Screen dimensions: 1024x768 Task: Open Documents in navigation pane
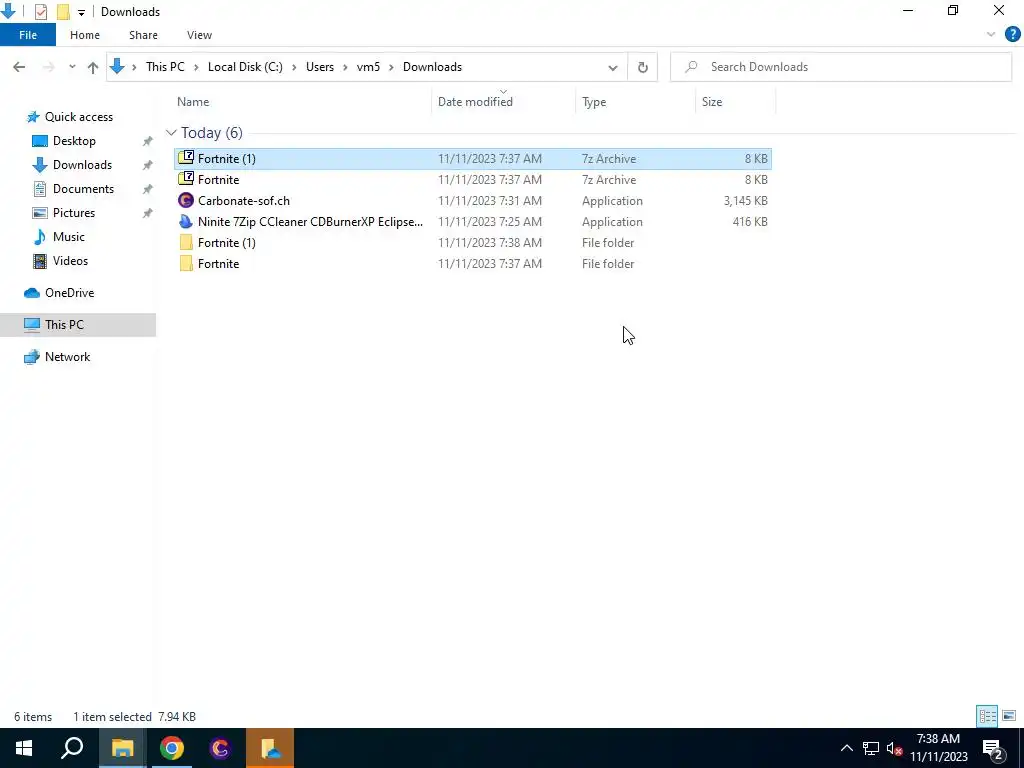83,189
